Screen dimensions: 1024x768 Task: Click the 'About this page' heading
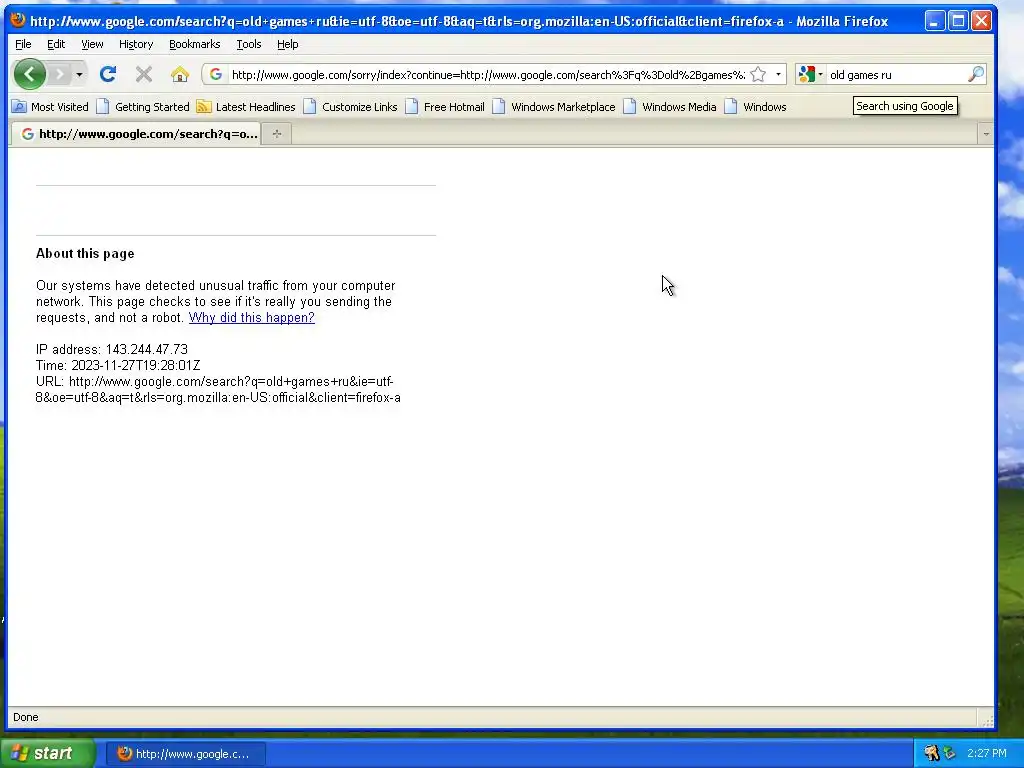tap(85, 253)
